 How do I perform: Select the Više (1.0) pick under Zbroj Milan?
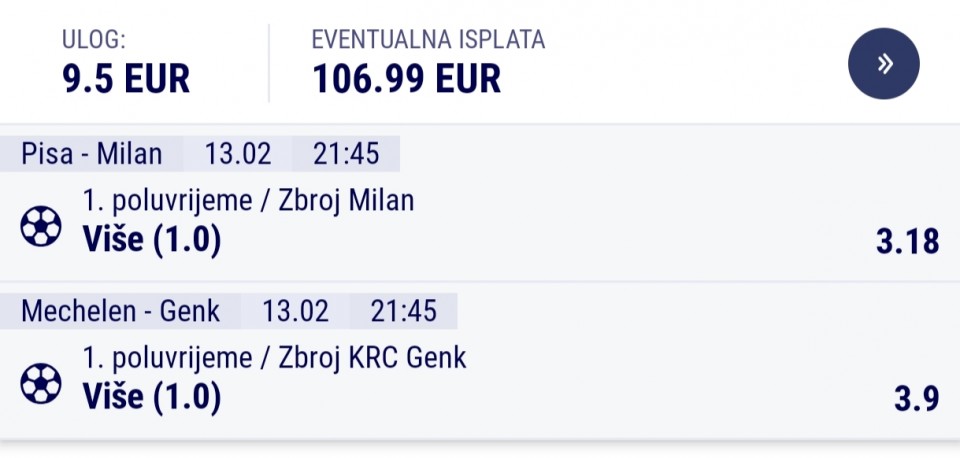pyautogui.click(x=152, y=239)
